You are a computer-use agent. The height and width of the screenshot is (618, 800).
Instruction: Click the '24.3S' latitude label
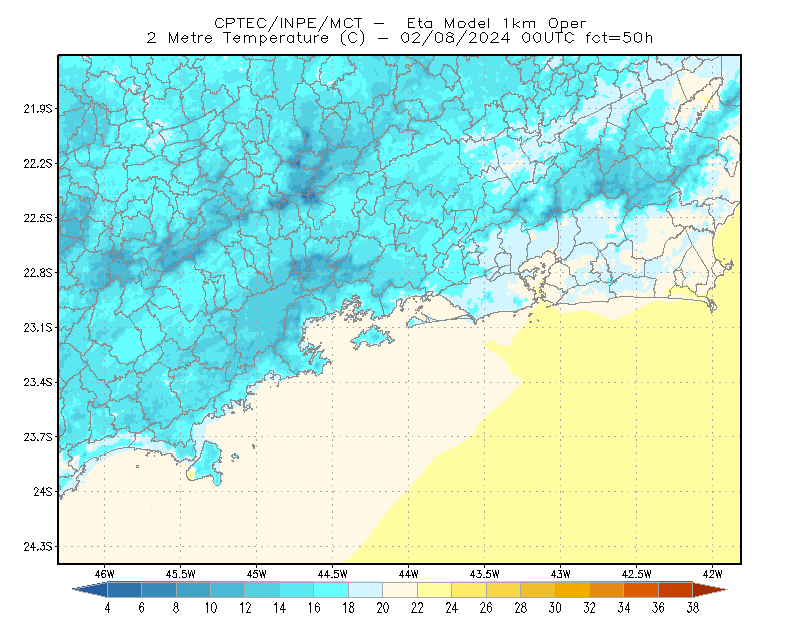[38, 547]
